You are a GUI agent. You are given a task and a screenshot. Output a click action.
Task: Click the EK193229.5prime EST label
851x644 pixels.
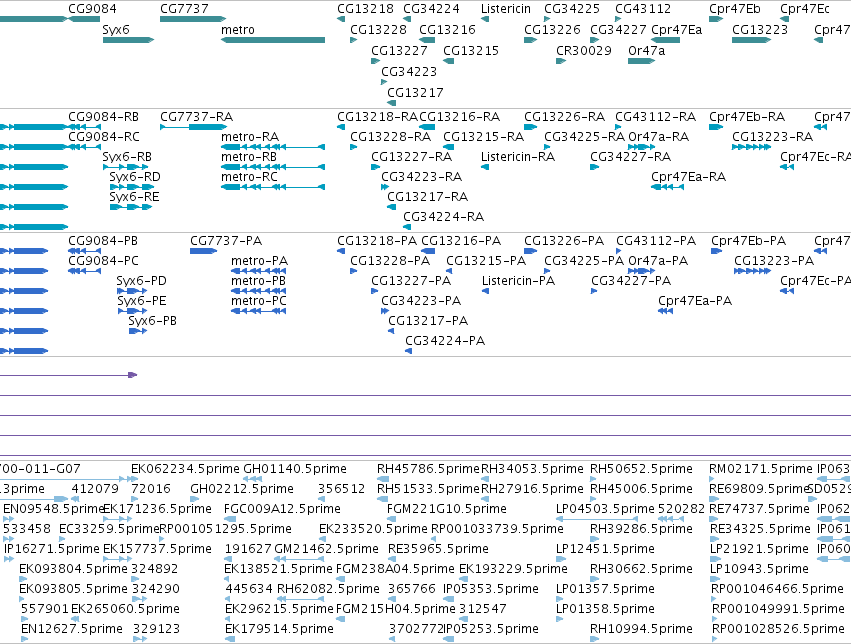pos(513,569)
